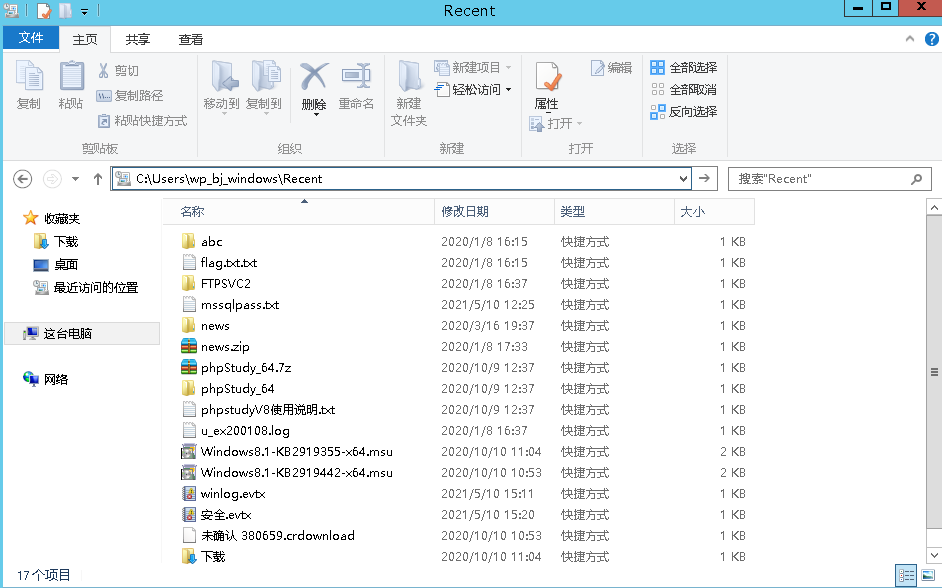Click the Paste clipboard icon
This screenshot has height=588, width=942.
(71, 76)
